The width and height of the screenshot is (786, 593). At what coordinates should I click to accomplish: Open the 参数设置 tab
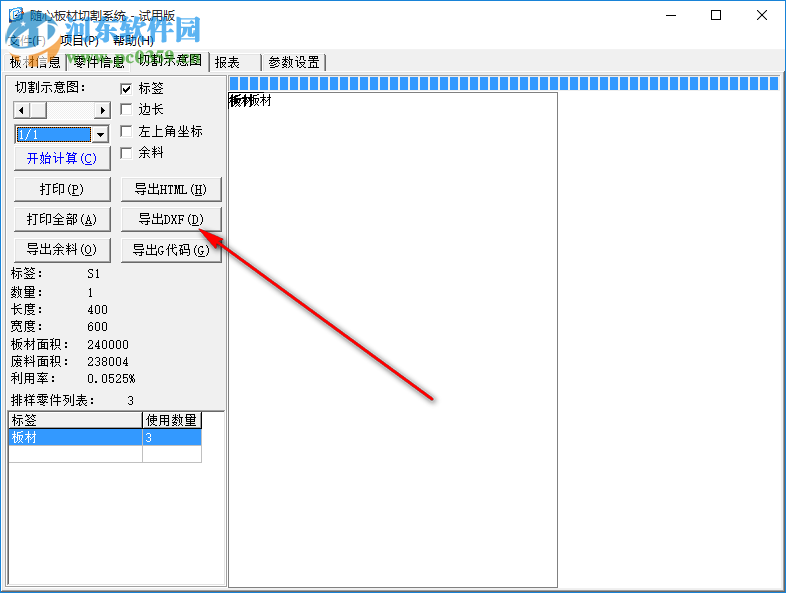point(294,62)
